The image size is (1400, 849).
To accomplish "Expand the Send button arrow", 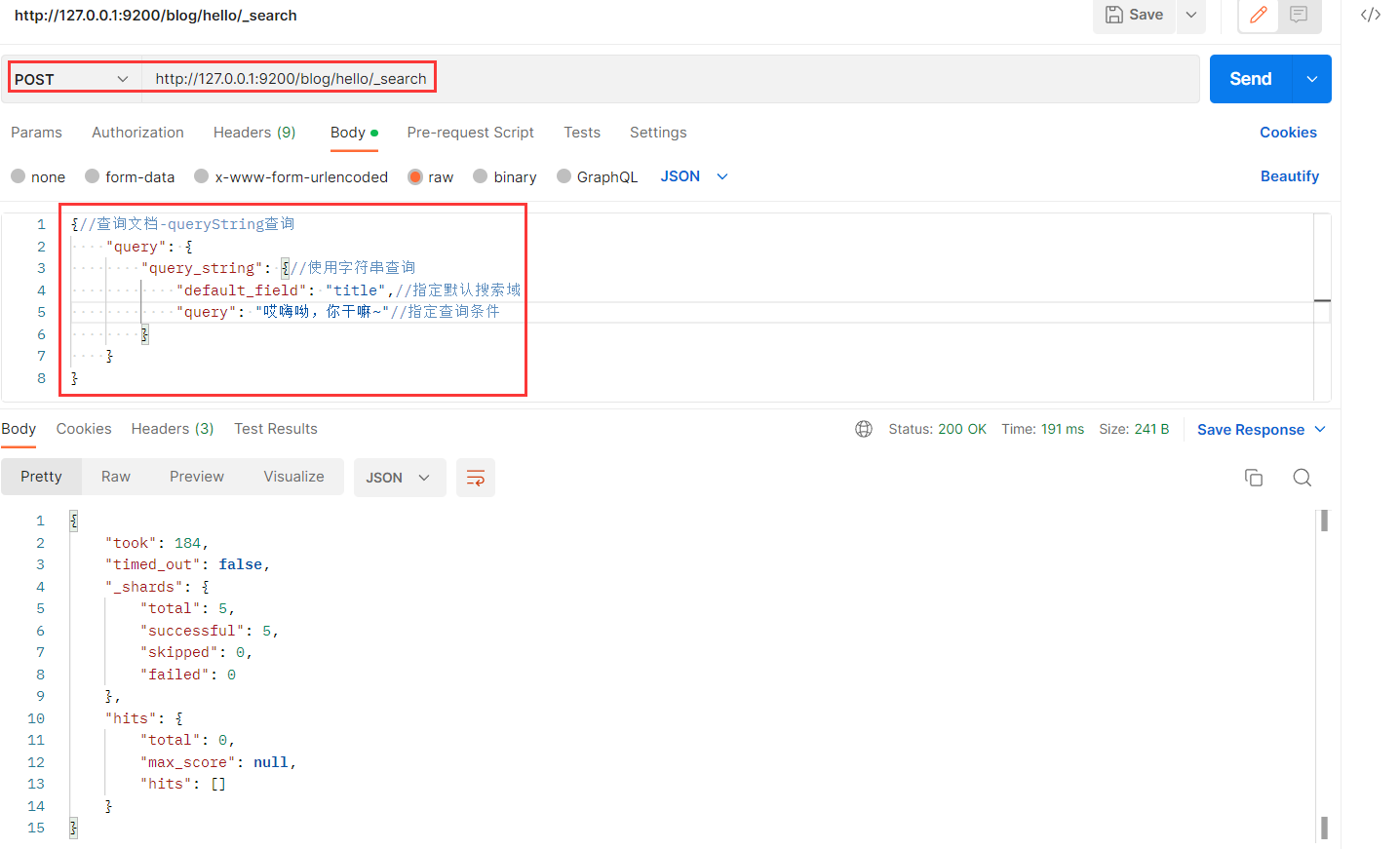I will (1312, 79).
